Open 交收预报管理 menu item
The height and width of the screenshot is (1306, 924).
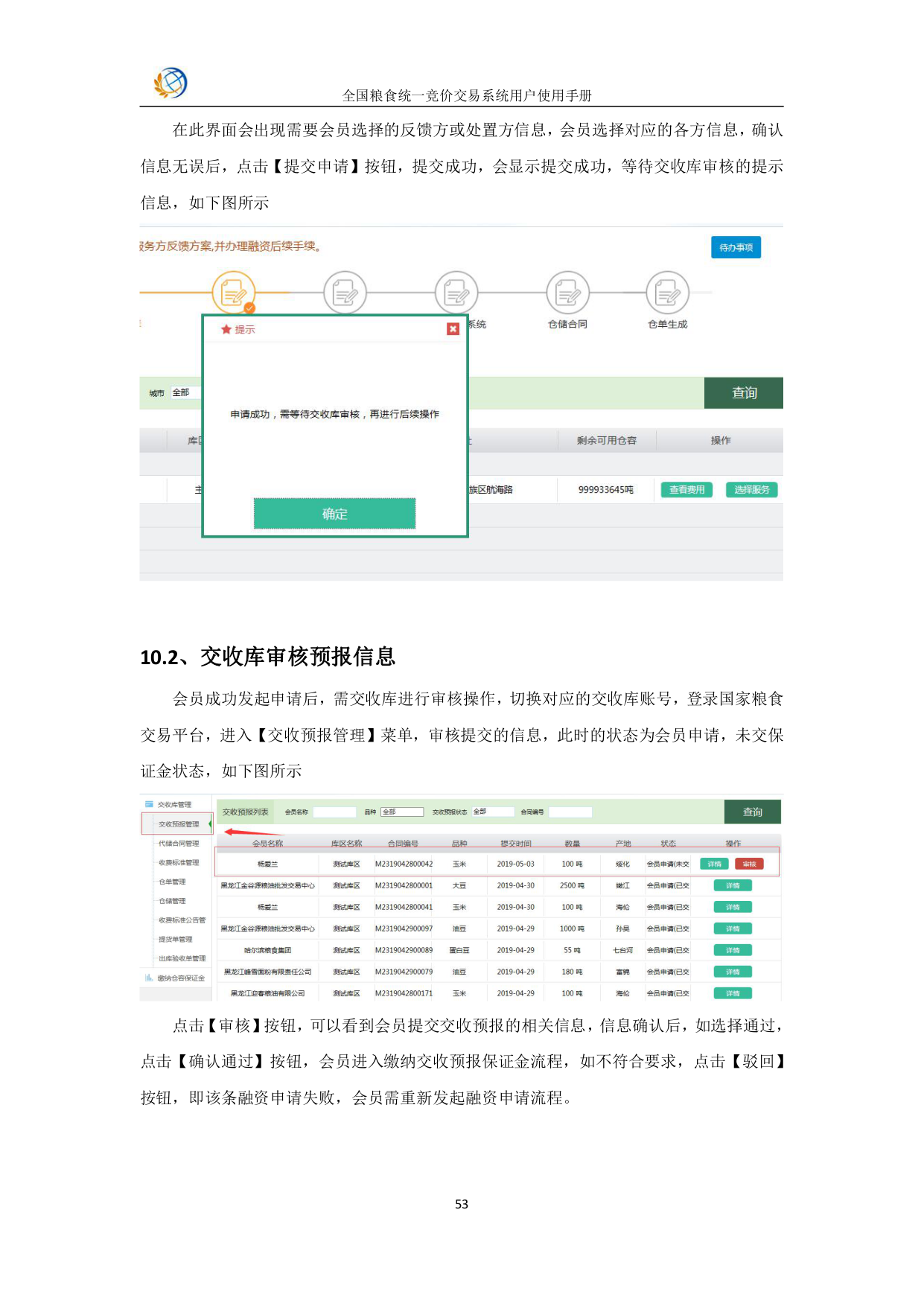pos(178,824)
